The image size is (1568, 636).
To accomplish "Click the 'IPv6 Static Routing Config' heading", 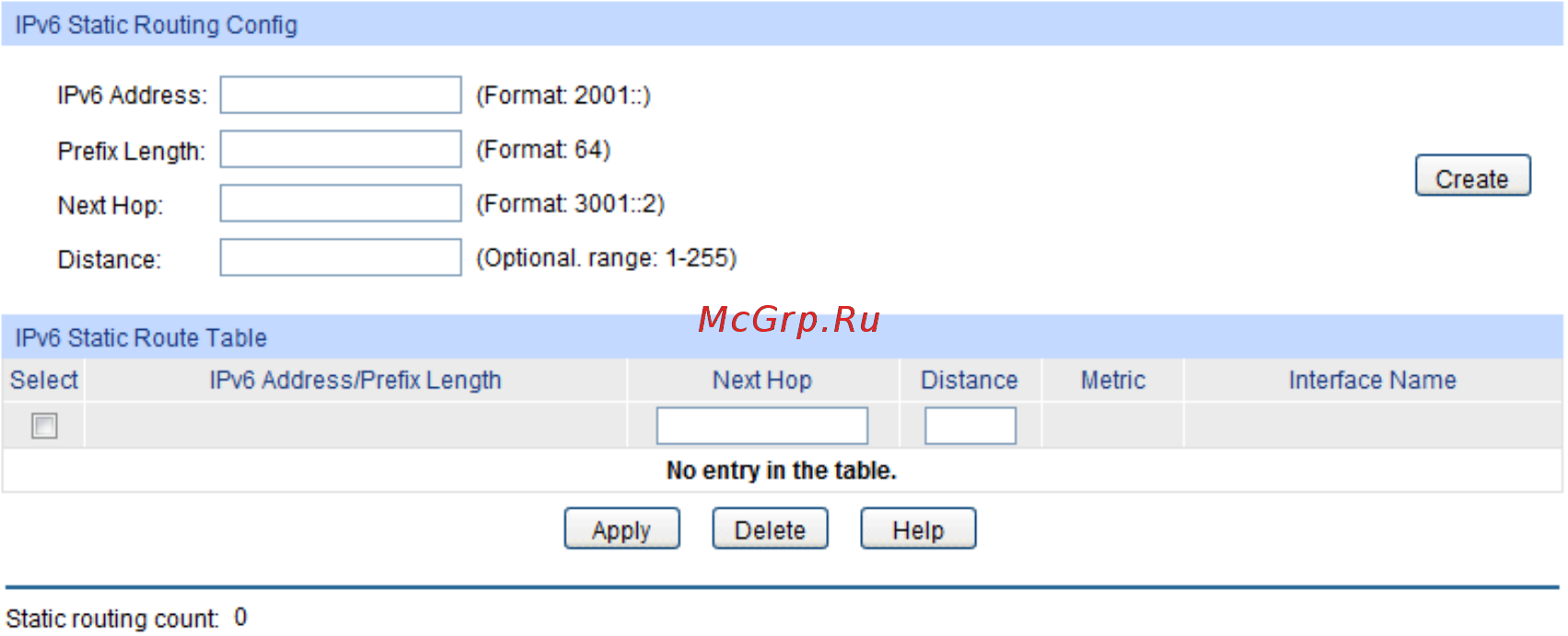I will (156, 25).
